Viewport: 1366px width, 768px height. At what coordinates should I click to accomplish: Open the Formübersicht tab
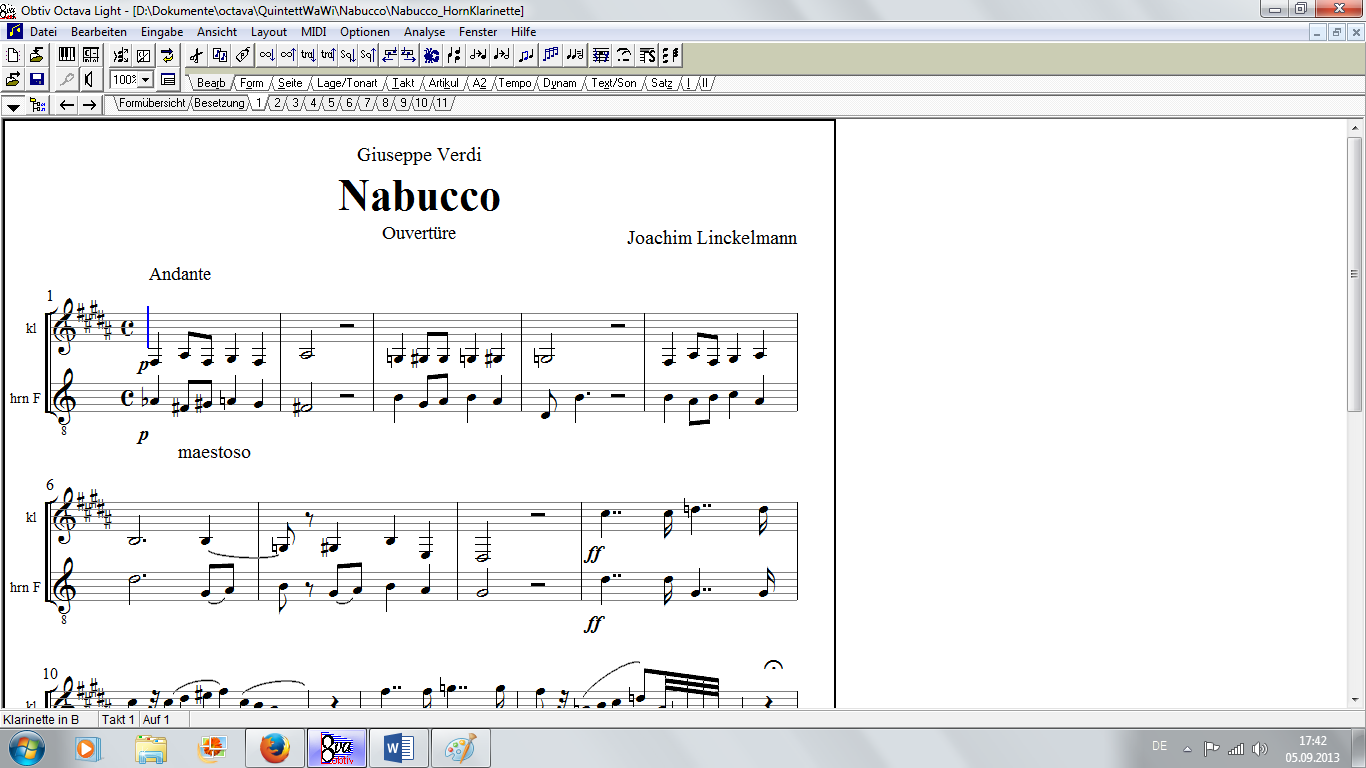[x=152, y=103]
